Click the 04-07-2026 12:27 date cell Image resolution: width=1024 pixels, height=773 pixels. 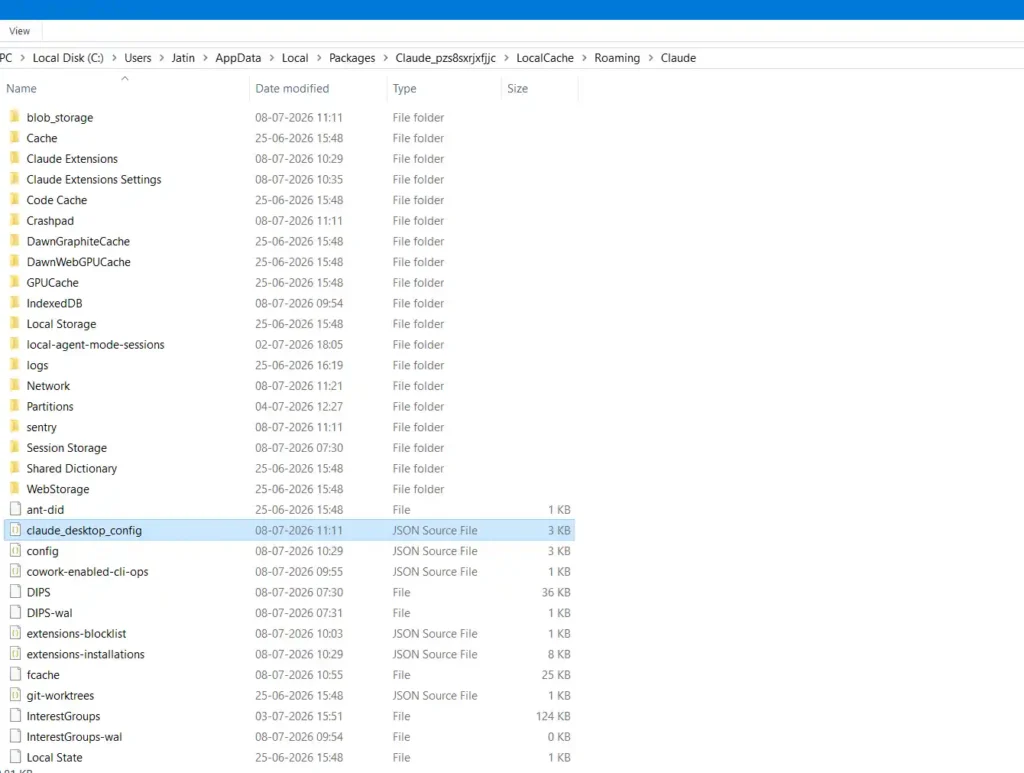click(x=298, y=406)
